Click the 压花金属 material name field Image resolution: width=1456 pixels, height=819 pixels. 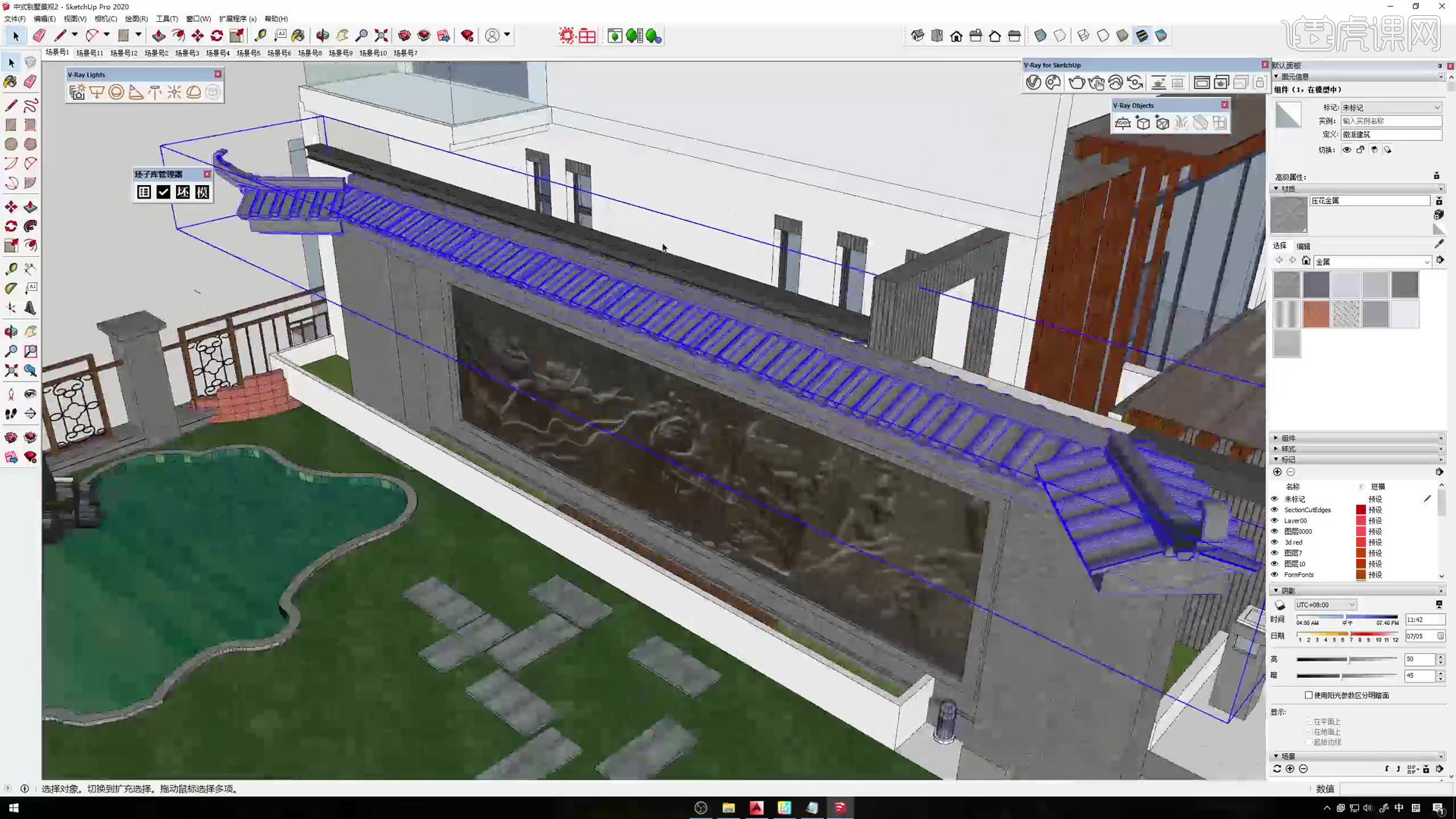[1370, 201]
